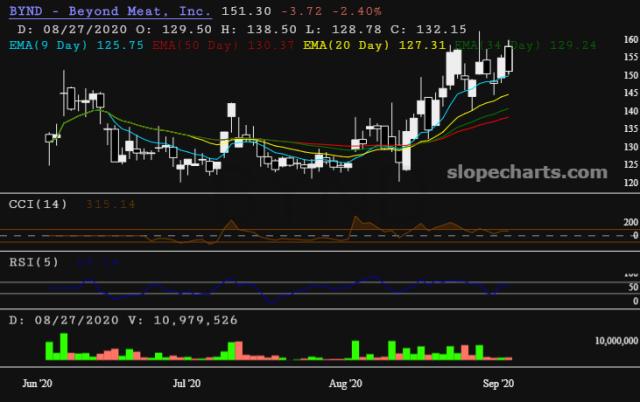Select the 160 price axis label

[x=631, y=40]
